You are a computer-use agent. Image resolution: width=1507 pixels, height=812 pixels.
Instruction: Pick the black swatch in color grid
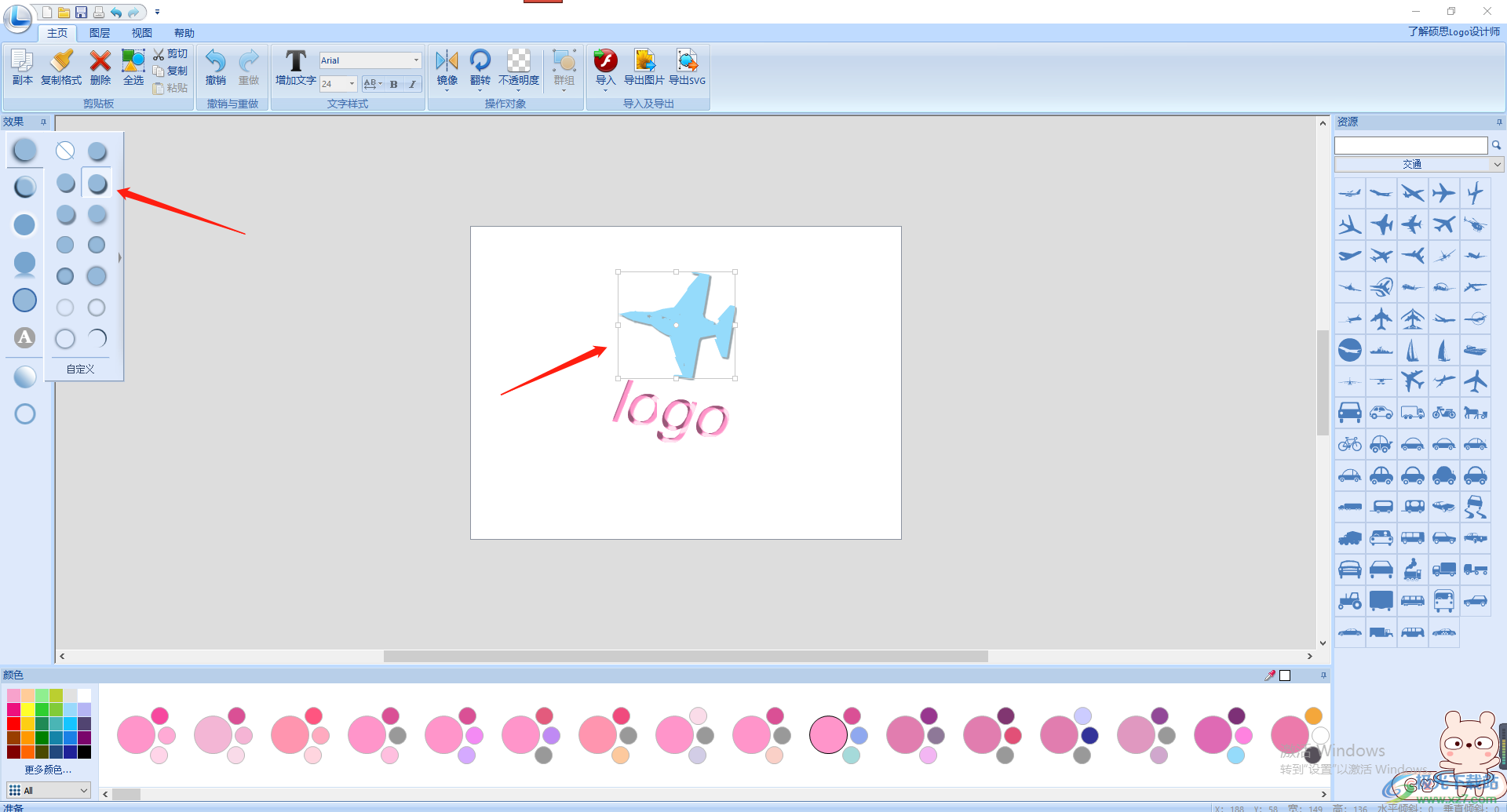tap(84, 752)
